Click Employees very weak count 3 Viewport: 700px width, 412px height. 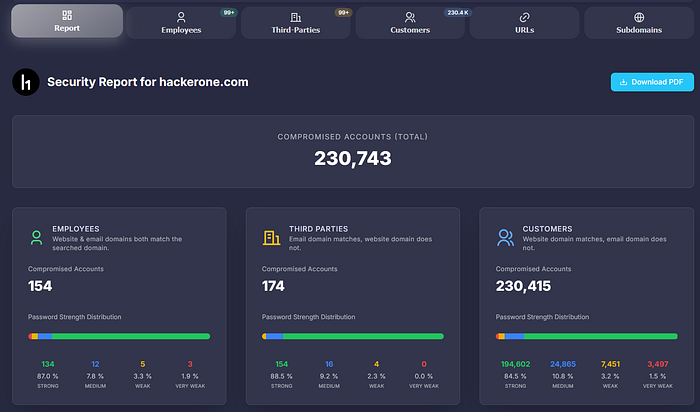point(190,364)
